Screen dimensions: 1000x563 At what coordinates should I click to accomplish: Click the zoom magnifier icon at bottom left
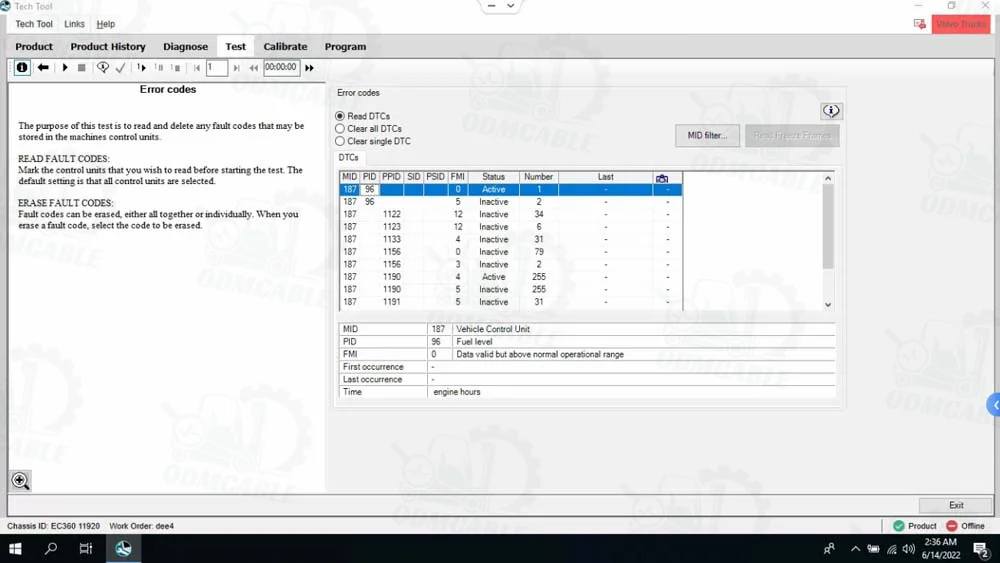[20, 481]
